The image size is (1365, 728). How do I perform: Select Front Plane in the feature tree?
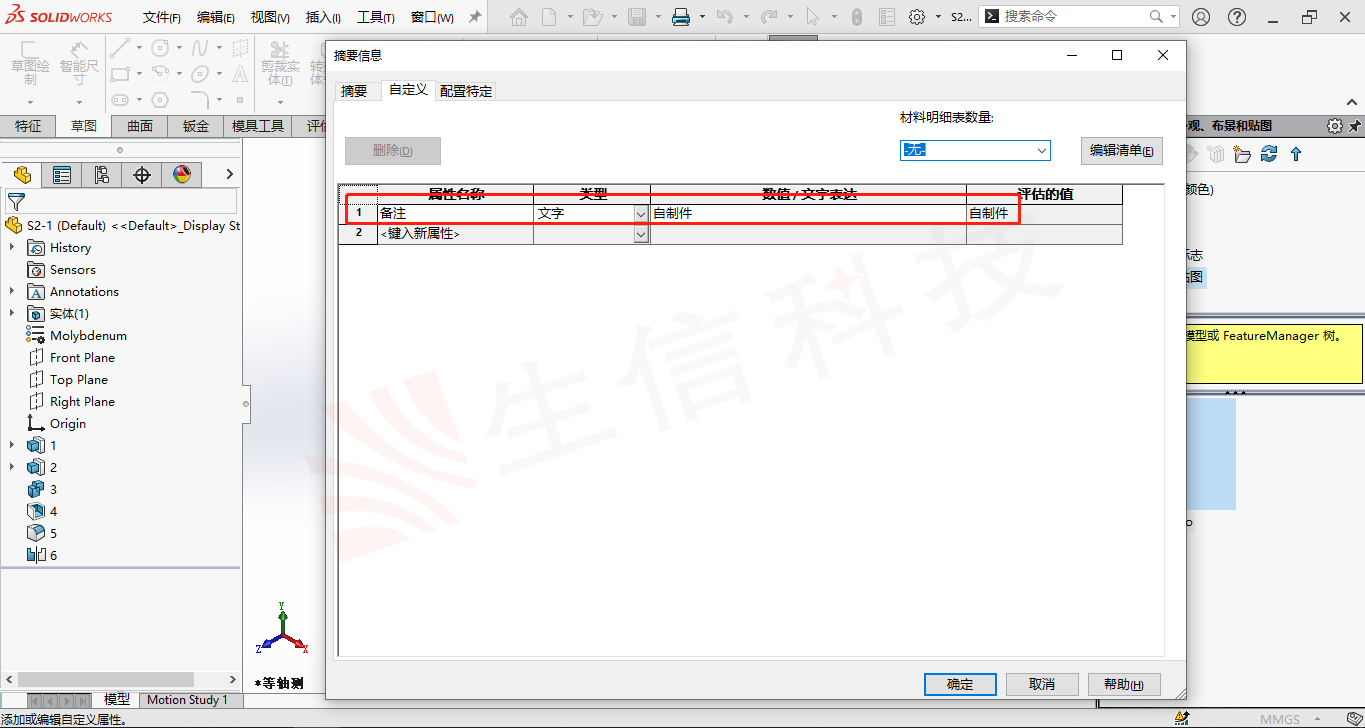pyautogui.click(x=82, y=358)
